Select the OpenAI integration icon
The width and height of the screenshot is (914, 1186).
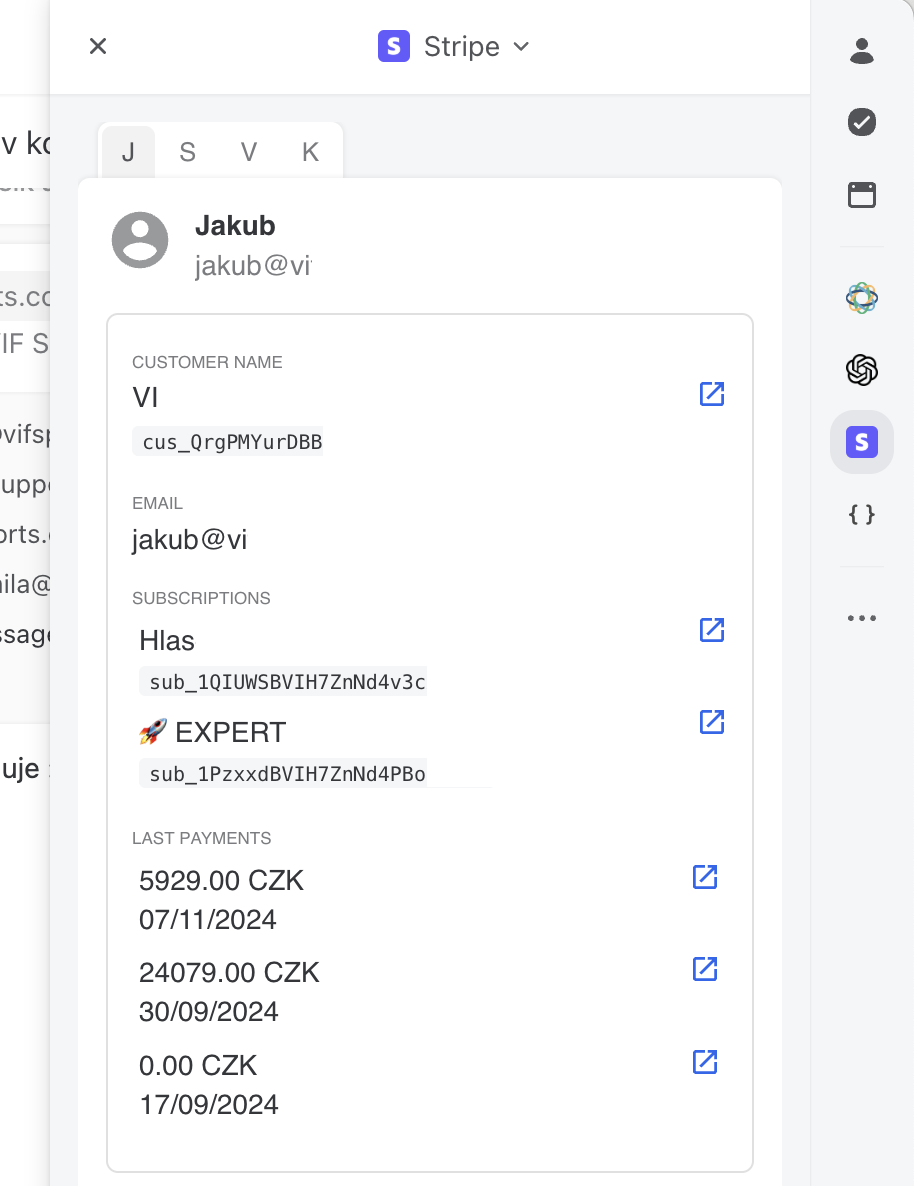[x=861, y=370]
